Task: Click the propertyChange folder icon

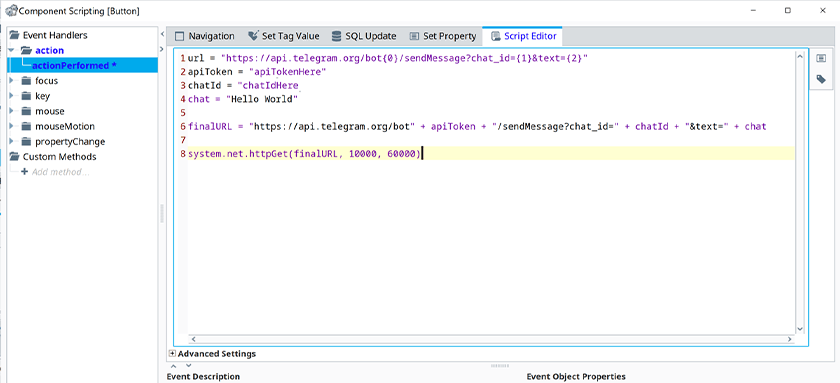Action: [26, 141]
